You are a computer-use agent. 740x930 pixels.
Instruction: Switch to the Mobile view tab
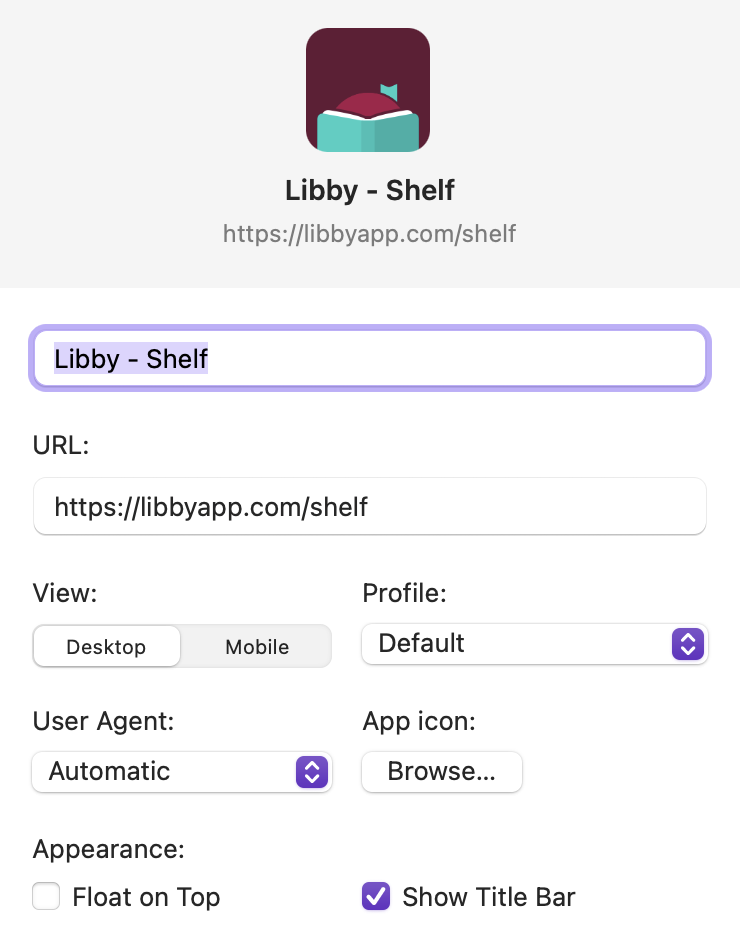256,646
